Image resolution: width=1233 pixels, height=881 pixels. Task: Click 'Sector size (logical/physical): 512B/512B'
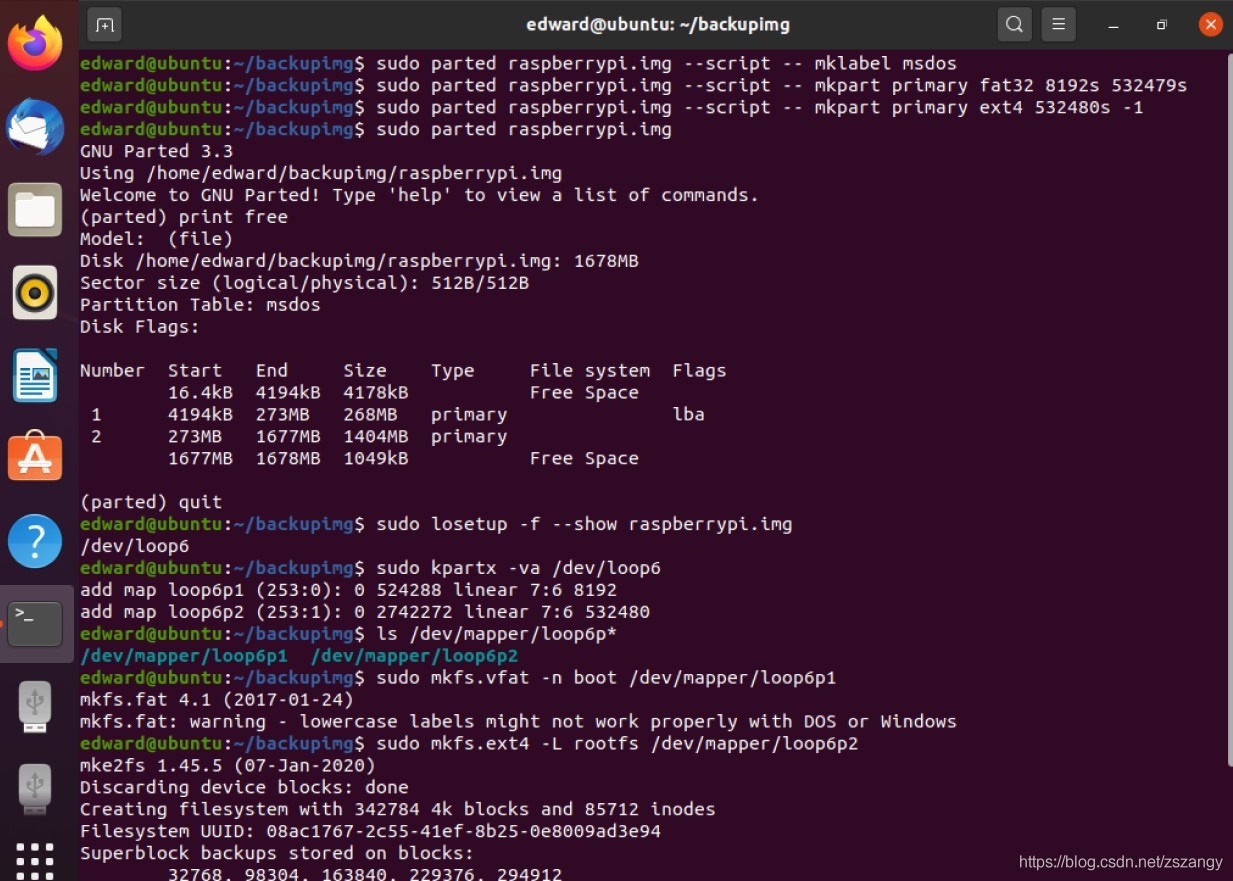click(x=304, y=283)
